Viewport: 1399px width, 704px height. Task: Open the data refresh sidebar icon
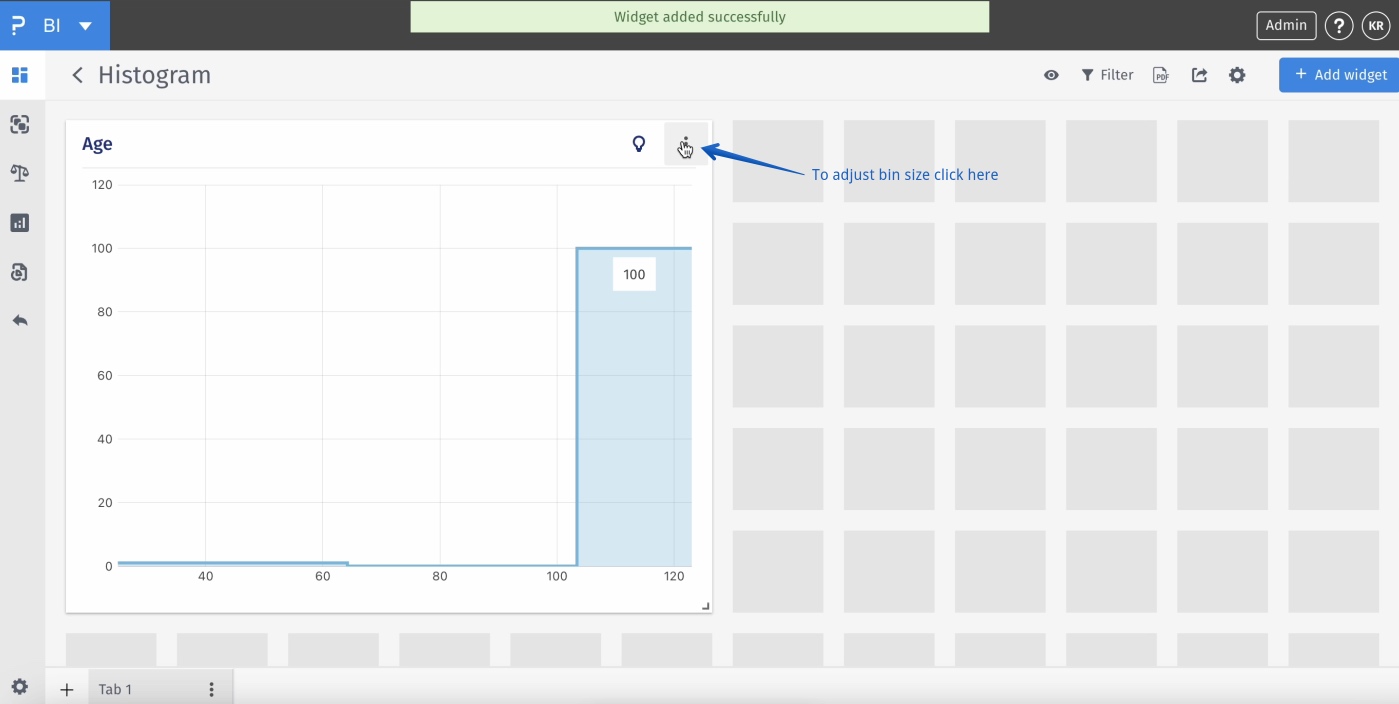click(20, 272)
